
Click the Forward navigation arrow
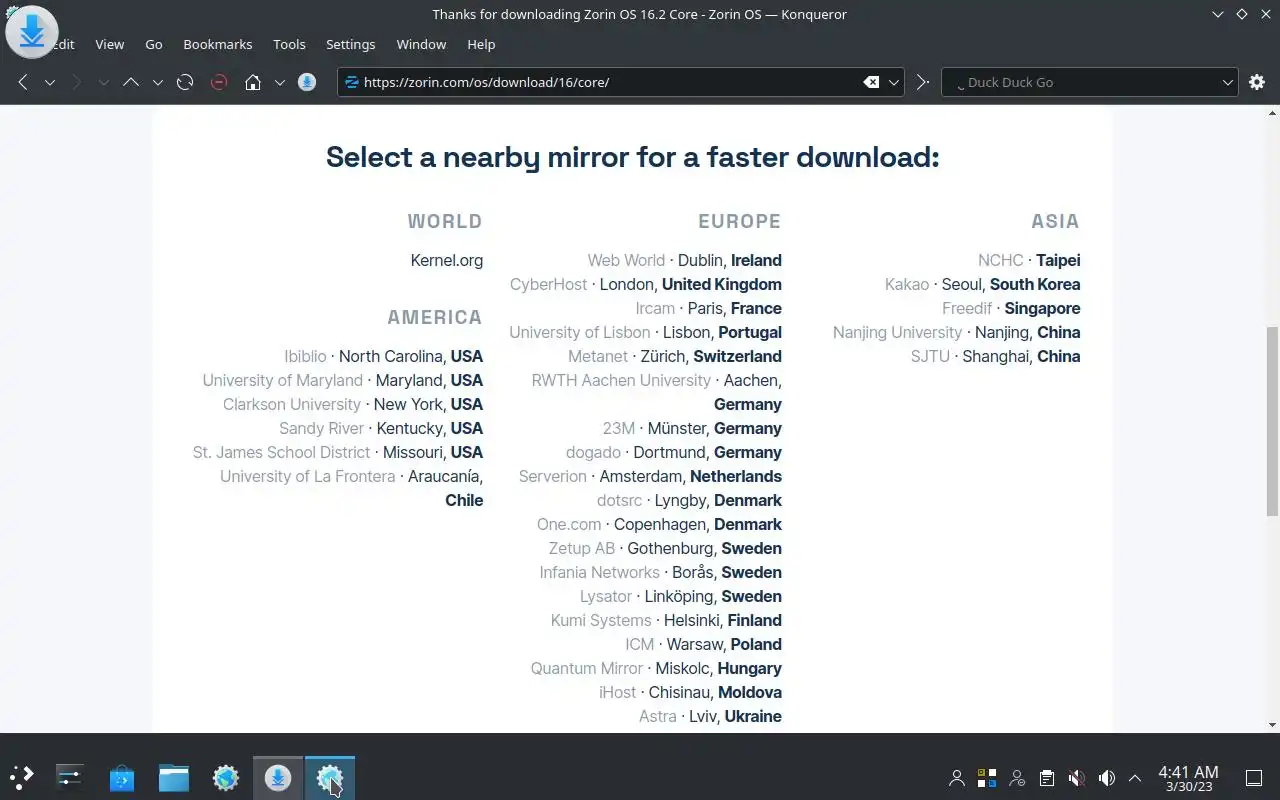tap(76, 82)
